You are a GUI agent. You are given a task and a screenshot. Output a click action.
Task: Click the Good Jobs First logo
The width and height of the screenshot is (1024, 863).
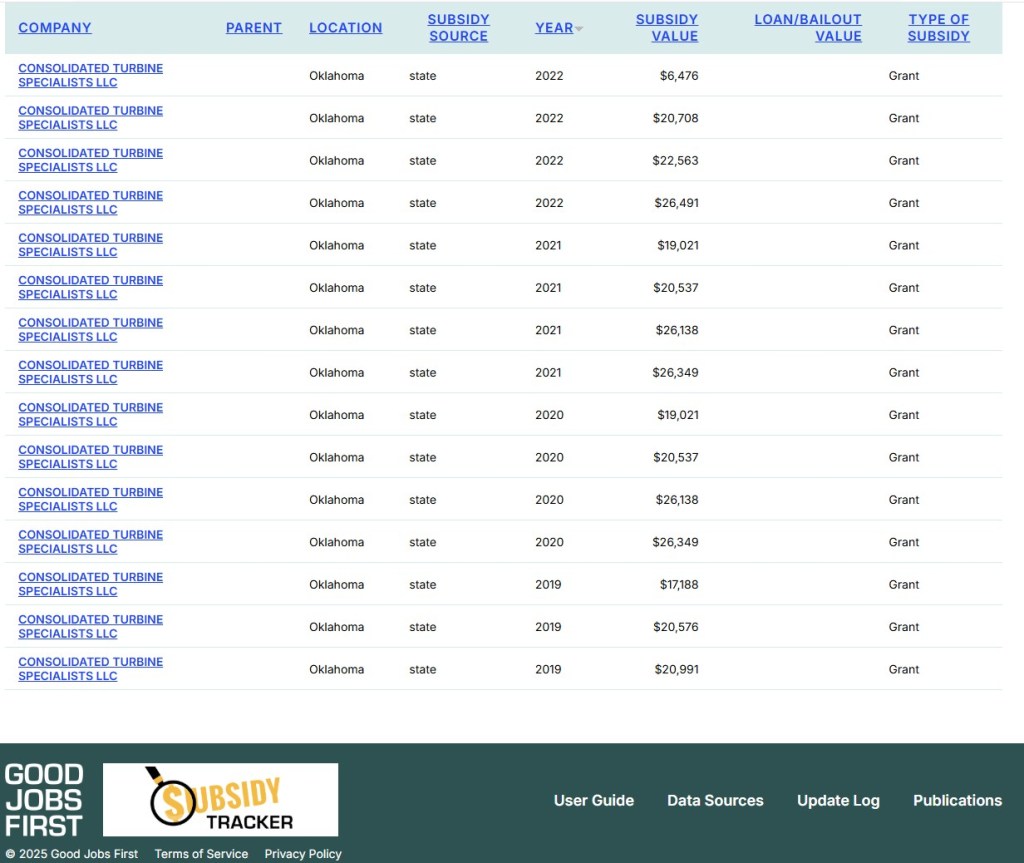click(x=44, y=799)
